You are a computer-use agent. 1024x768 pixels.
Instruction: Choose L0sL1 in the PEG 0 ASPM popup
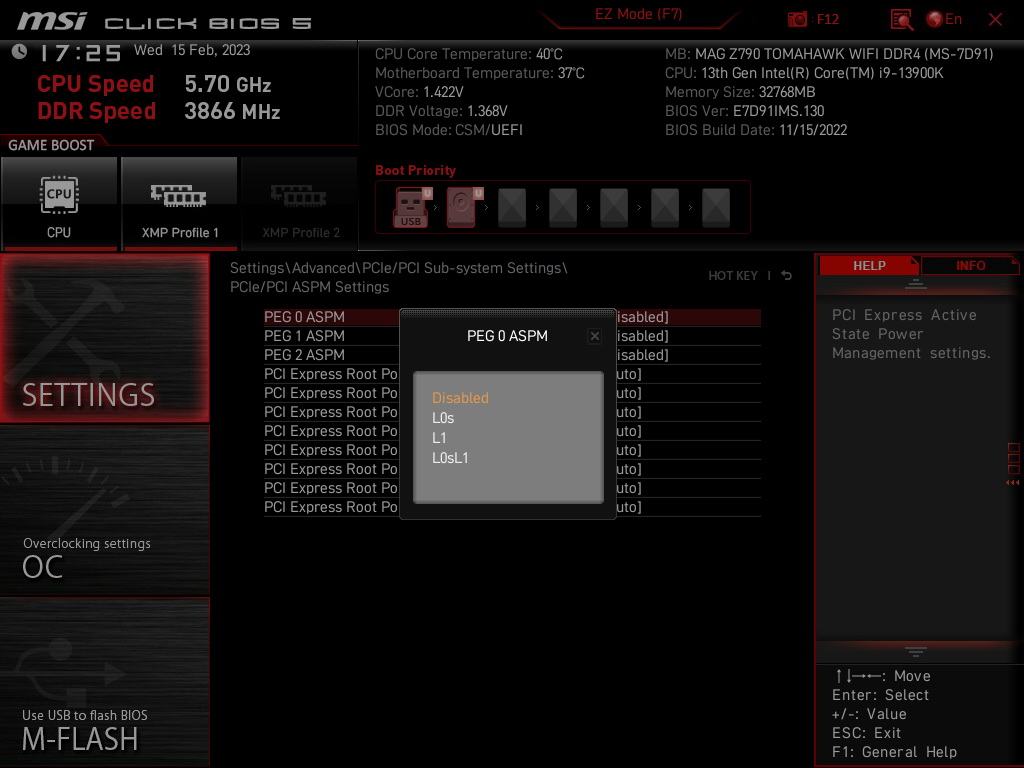click(450, 458)
